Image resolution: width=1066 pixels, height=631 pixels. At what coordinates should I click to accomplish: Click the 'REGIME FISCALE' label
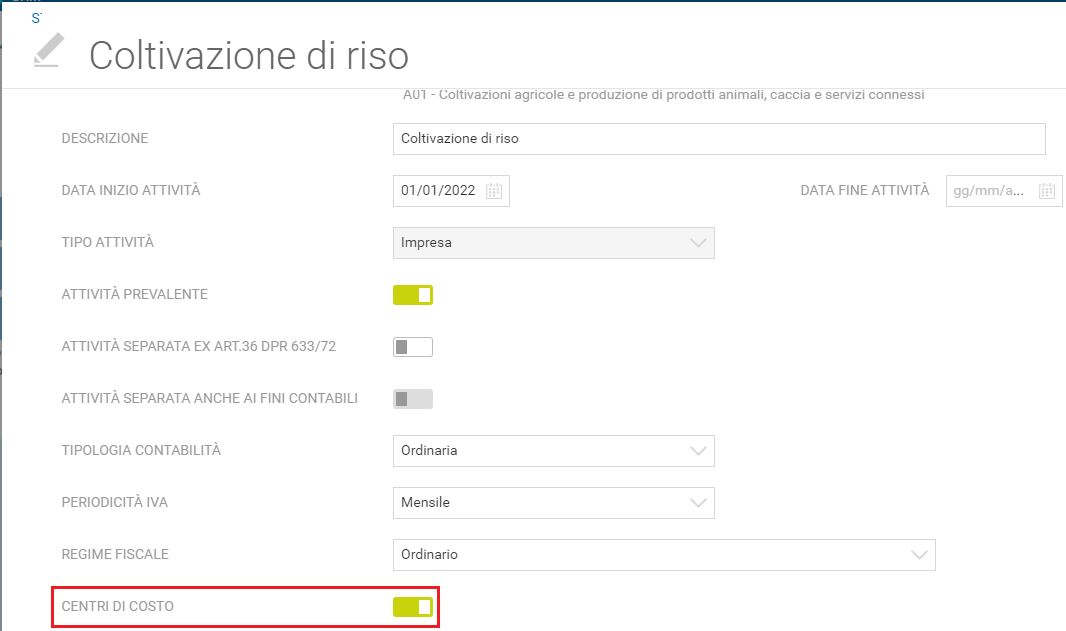pyautogui.click(x=115, y=554)
